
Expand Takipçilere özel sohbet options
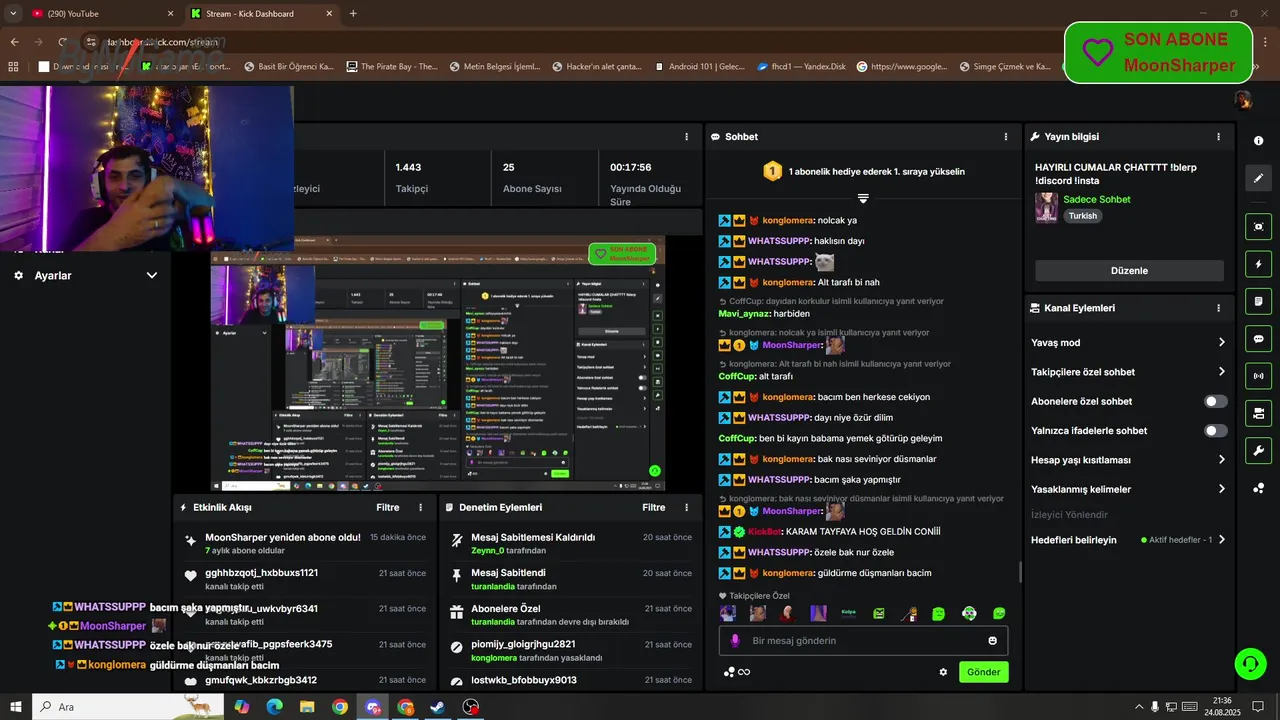[1221, 372]
